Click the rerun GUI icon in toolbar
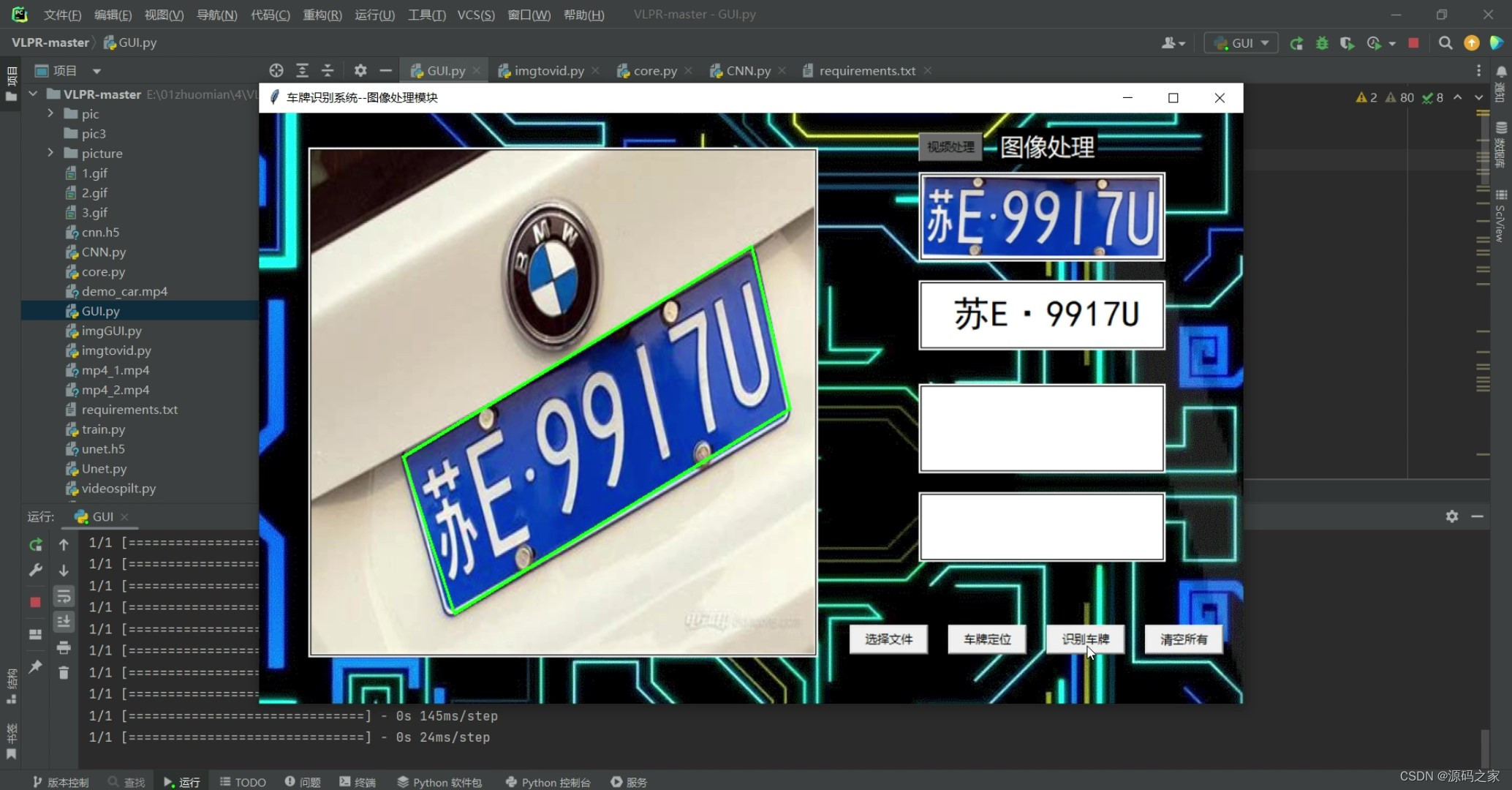The height and width of the screenshot is (790, 1512). click(x=1296, y=43)
